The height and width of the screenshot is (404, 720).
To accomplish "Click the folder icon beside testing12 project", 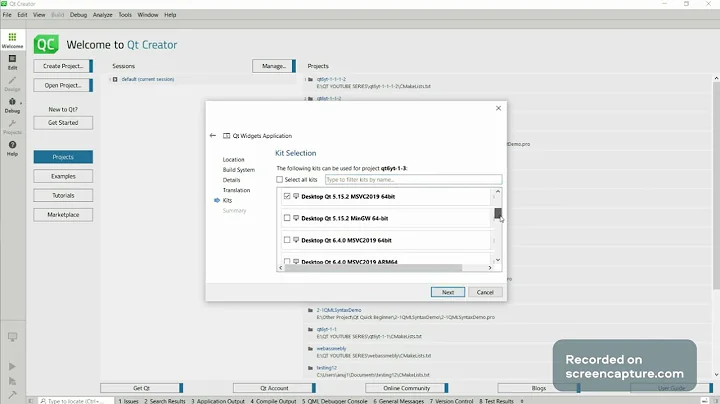I will tap(311, 368).
